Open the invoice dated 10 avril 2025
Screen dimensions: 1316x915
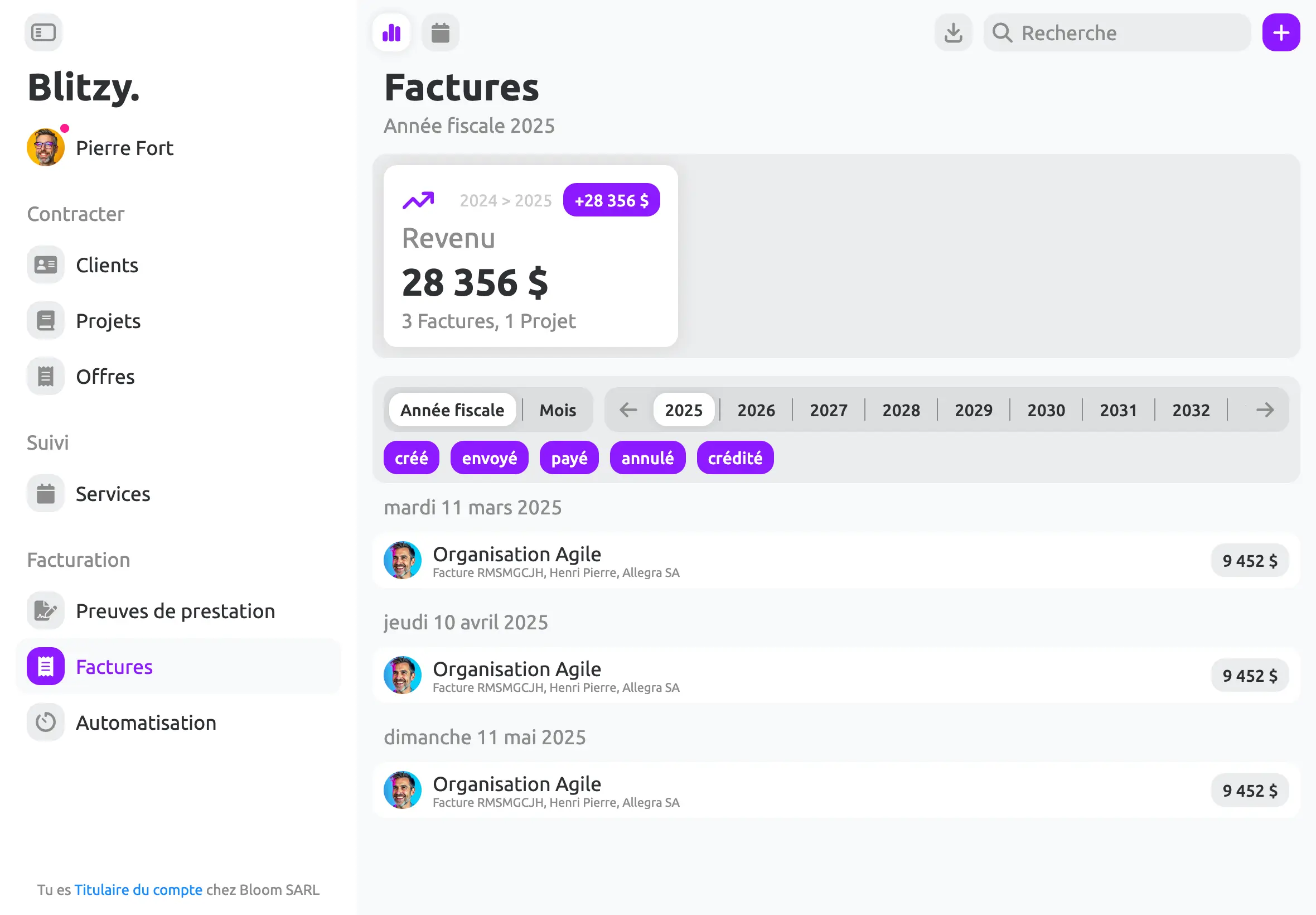[836, 675]
